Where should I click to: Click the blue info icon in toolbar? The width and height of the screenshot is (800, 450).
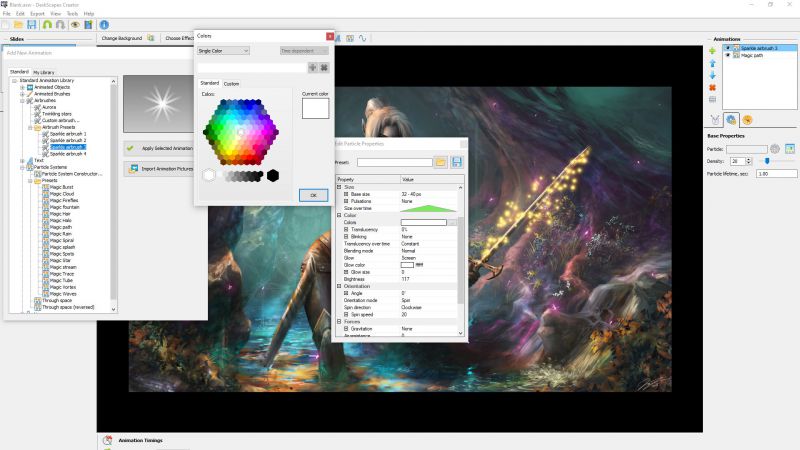(104, 24)
